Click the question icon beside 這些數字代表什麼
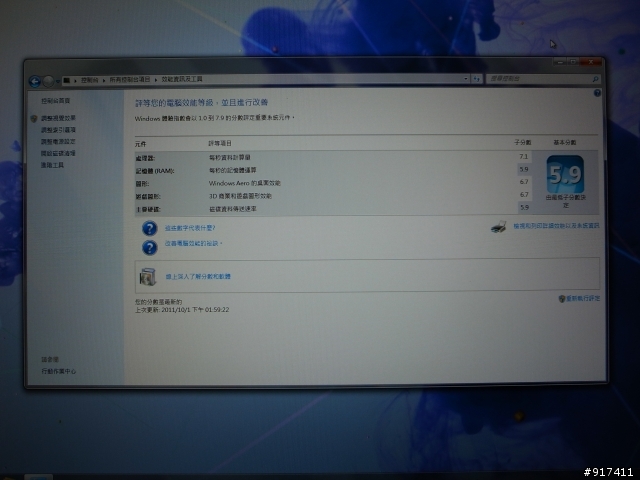Image resolution: width=640 pixels, height=480 pixels. tap(149, 228)
